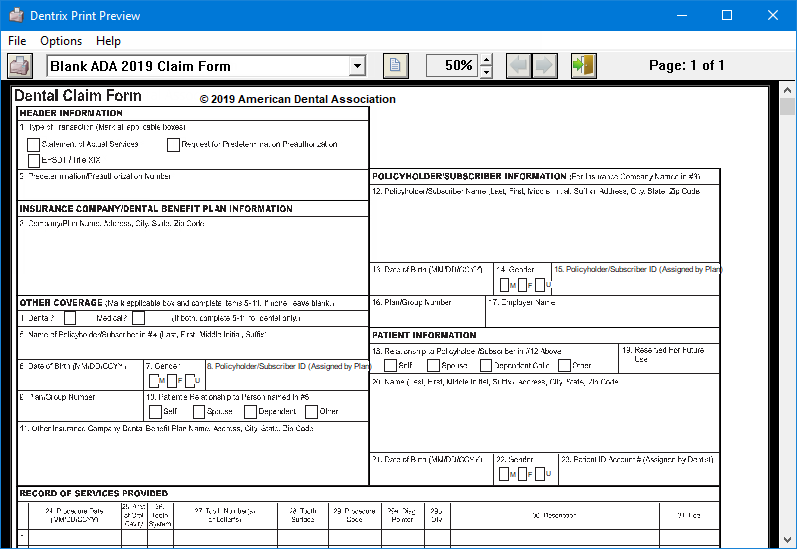
Task: Check Other box in Patient Information relationship
Action: tap(564, 365)
